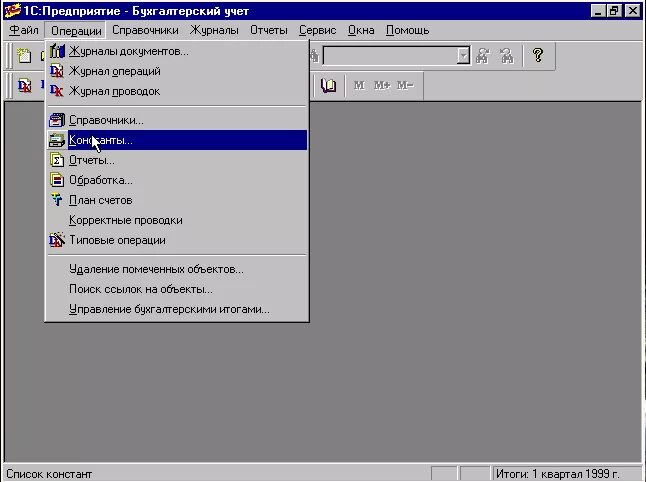
Task: Click the open book toolbar icon
Action: tap(328, 85)
